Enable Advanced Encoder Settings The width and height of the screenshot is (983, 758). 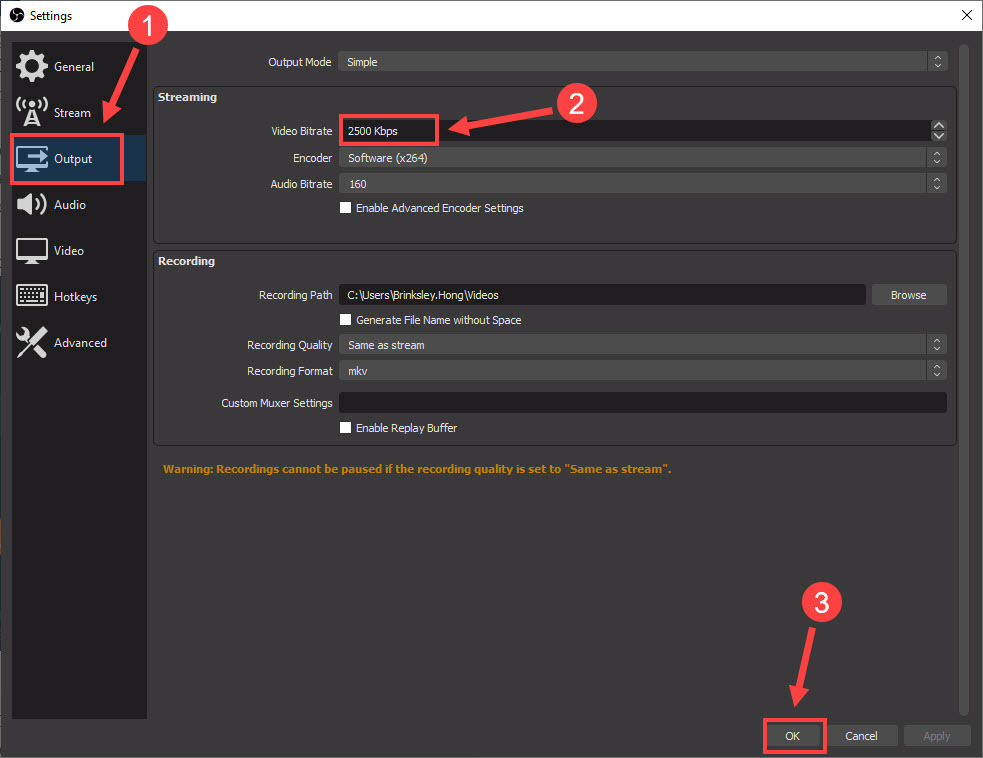click(x=346, y=207)
